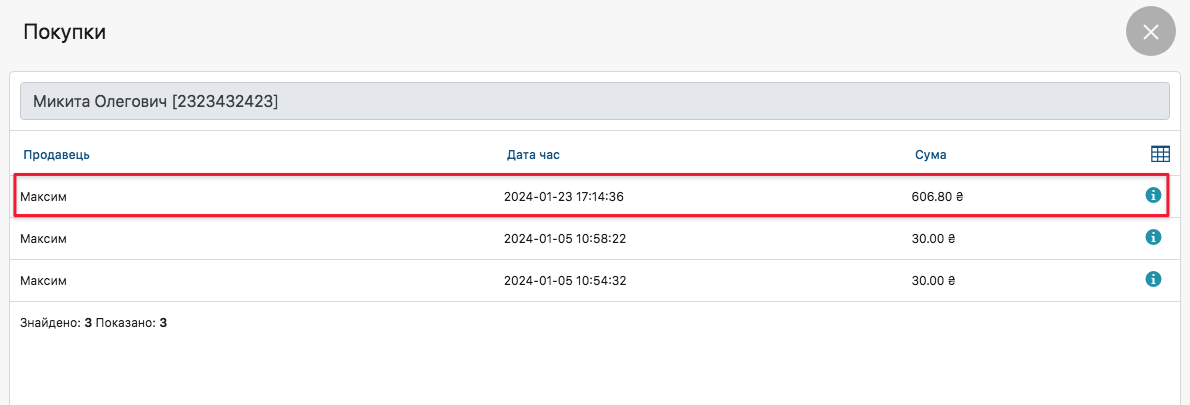Click seller Максим in the 10:54:32 row
Image resolution: width=1190 pixels, height=405 pixels.
click(43, 281)
